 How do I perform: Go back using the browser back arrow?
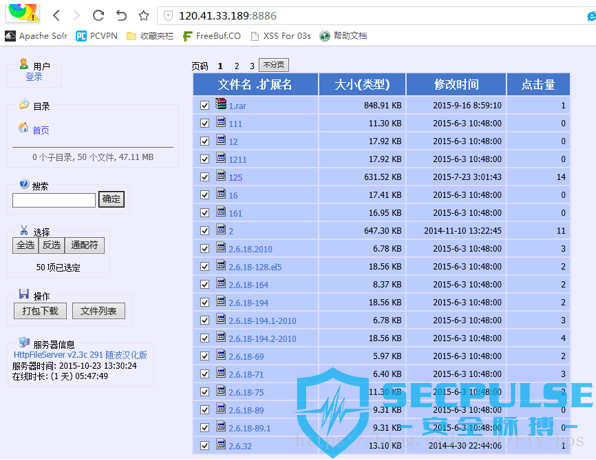(x=56, y=16)
